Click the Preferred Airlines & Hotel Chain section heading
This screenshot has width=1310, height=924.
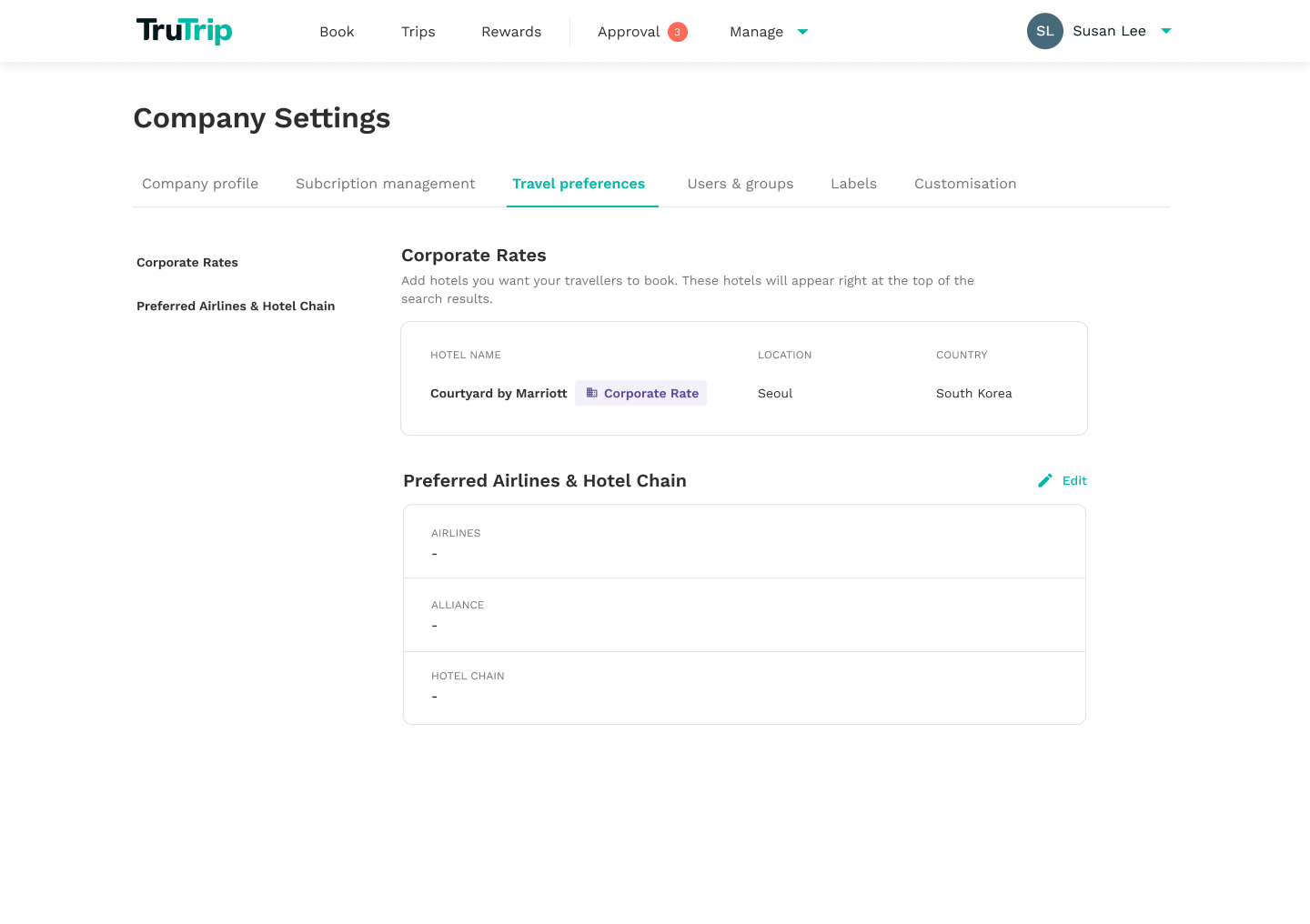coord(545,481)
